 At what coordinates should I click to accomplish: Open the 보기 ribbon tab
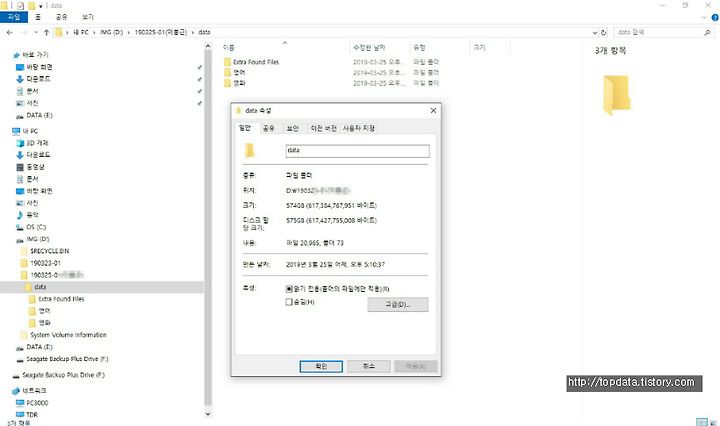pyautogui.click(x=87, y=17)
